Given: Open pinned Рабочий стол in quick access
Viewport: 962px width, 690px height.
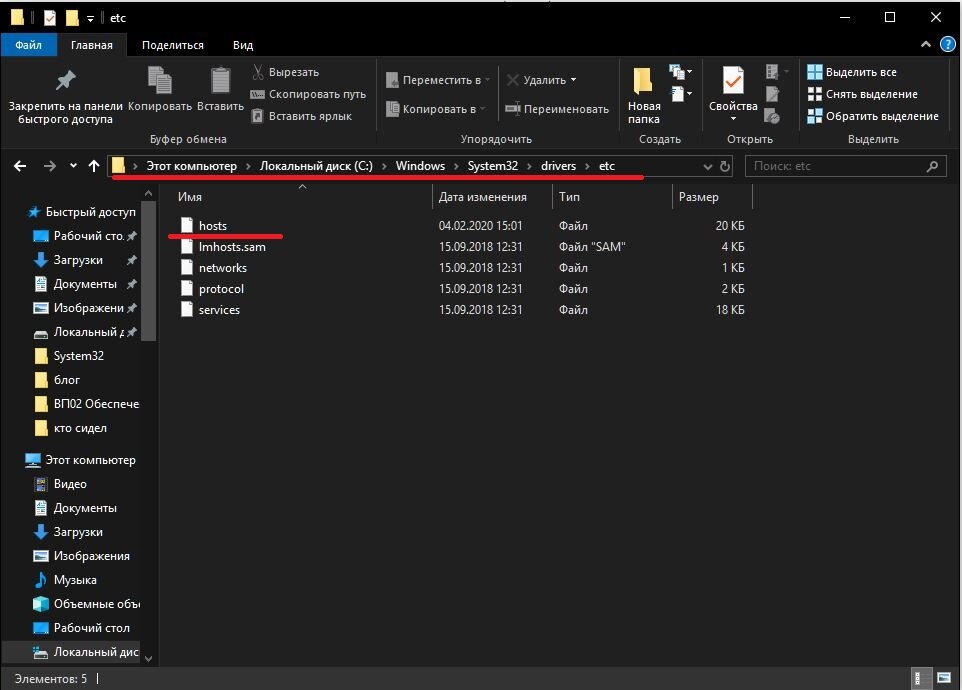Looking at the screenshot, I should pos(84,236).
